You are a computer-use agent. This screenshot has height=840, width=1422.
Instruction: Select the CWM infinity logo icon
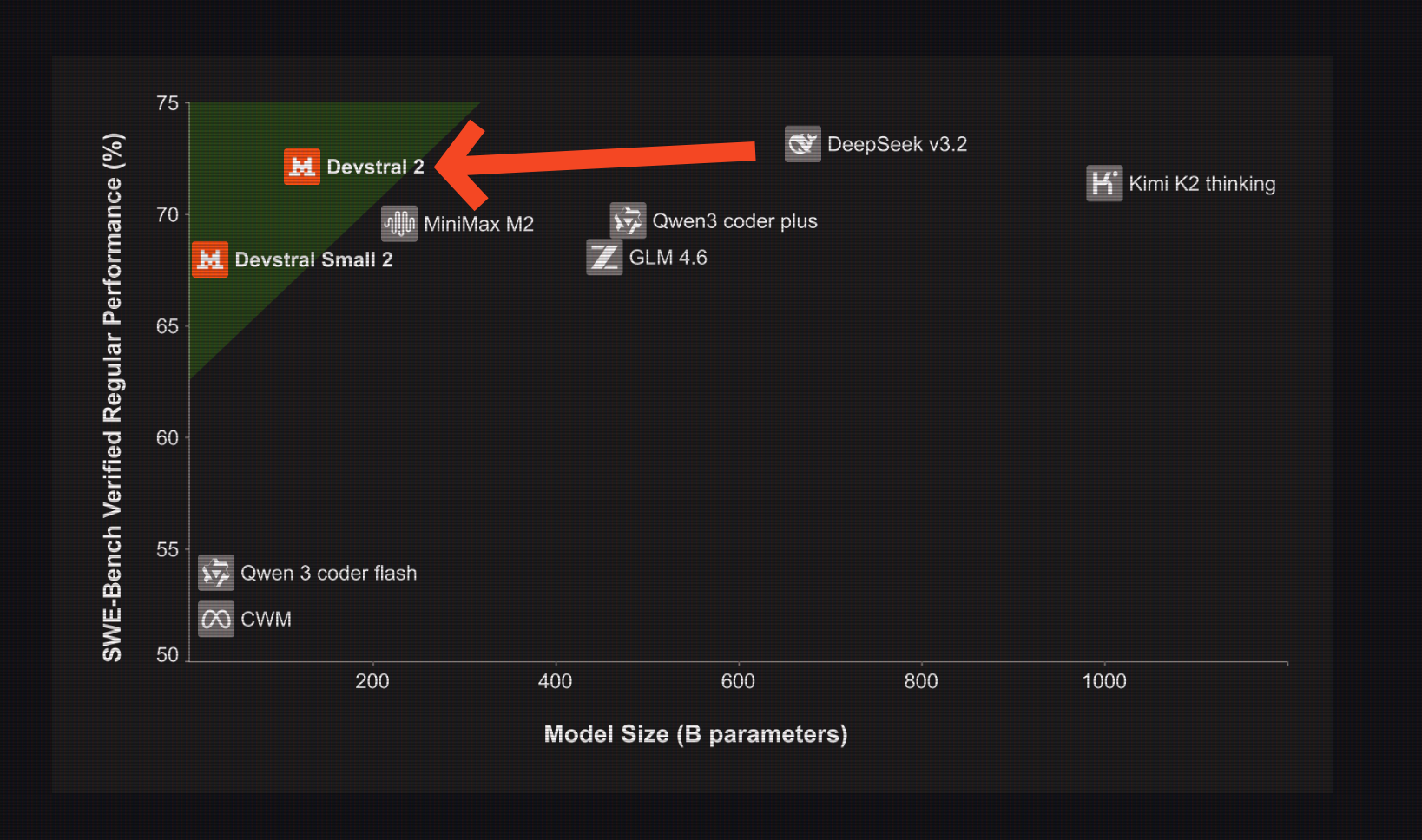point(216,619)
